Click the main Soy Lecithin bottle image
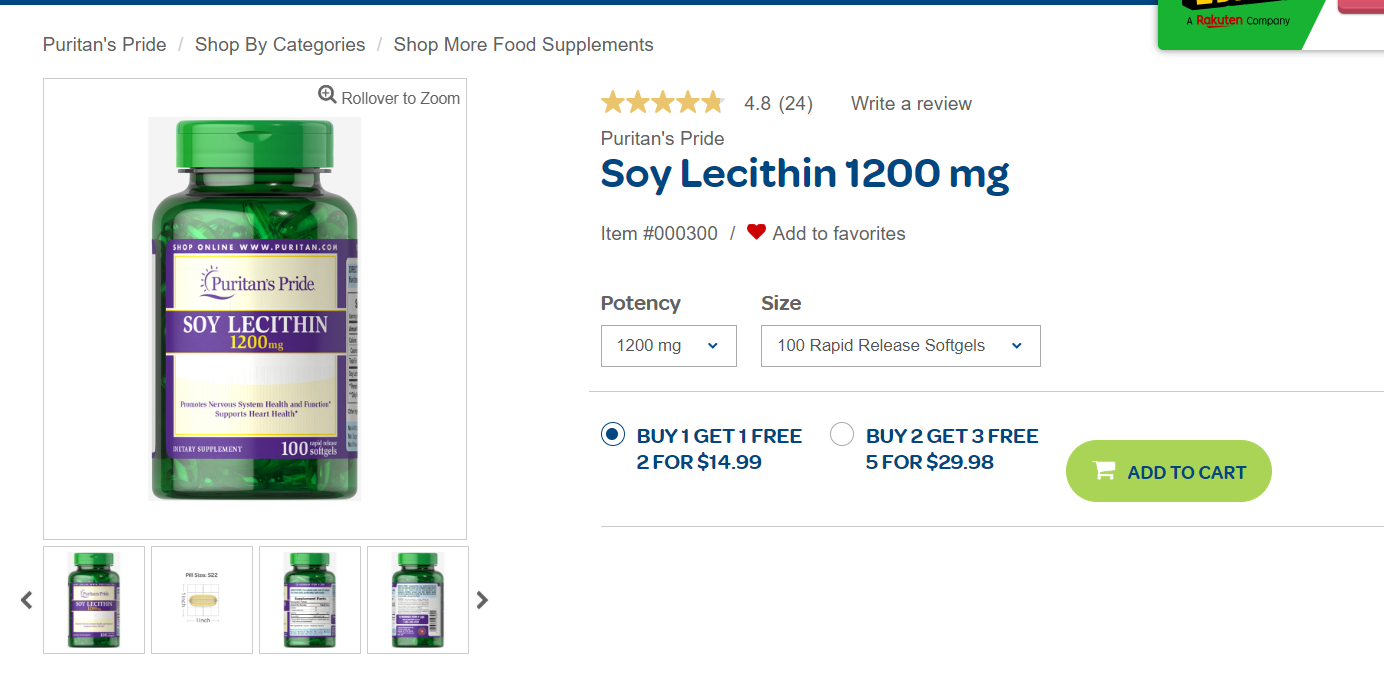The image size is (1384, 679). [x=254, y=309]
